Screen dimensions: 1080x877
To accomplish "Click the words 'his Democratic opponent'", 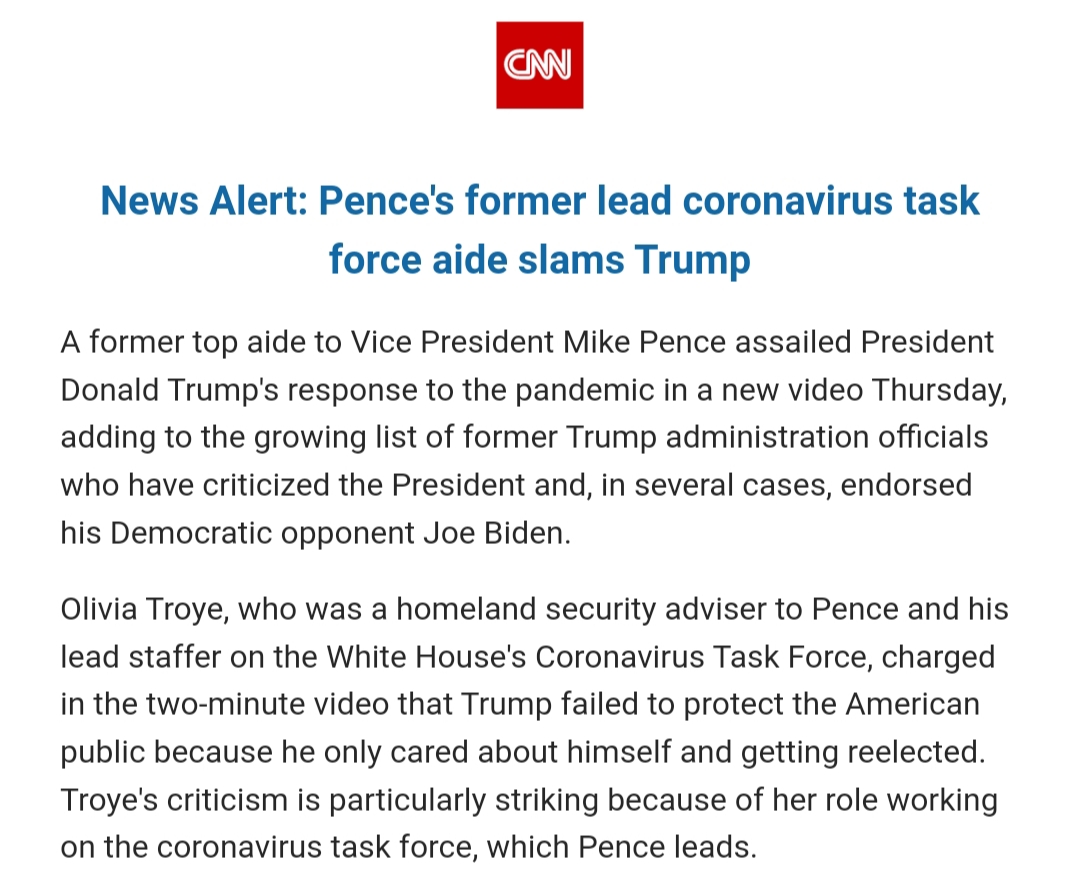I will [x=238, y=534].
